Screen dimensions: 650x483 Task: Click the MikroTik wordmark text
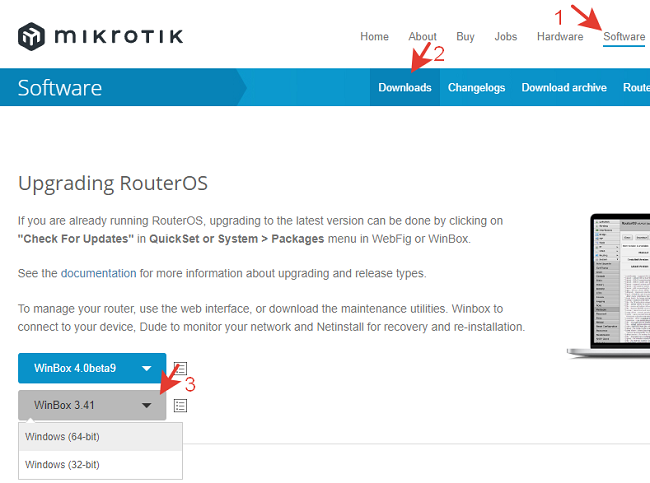[x=119, y=36]
